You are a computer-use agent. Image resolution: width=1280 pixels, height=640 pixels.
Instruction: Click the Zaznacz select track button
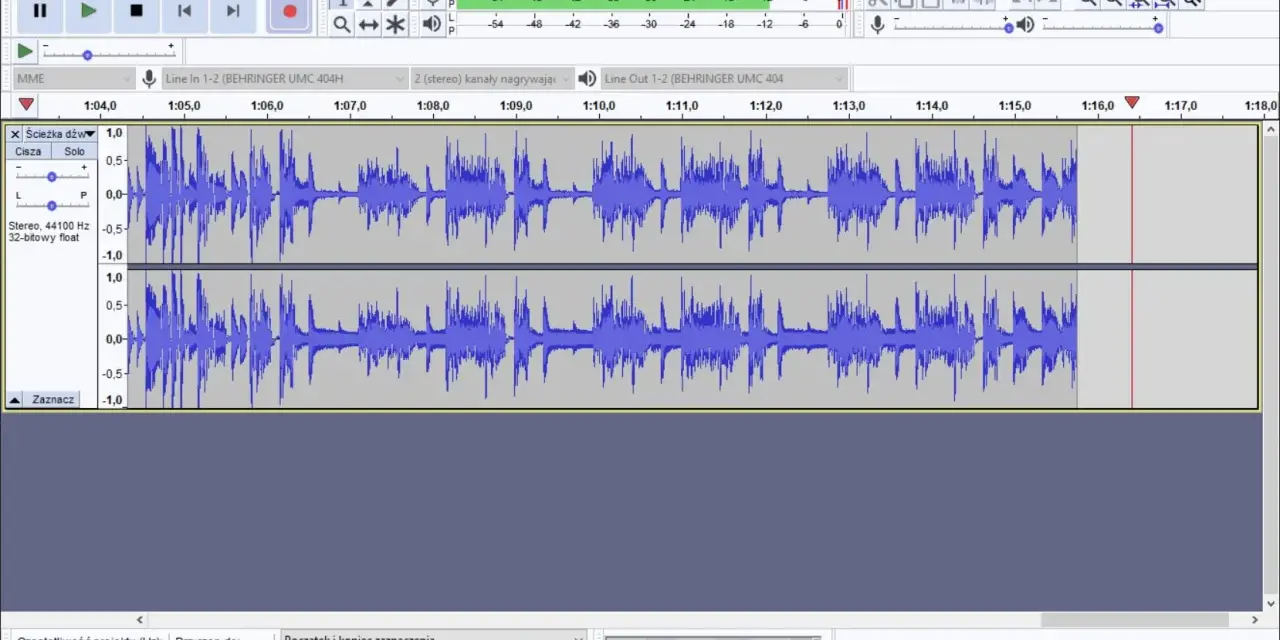tap(53, 399)
